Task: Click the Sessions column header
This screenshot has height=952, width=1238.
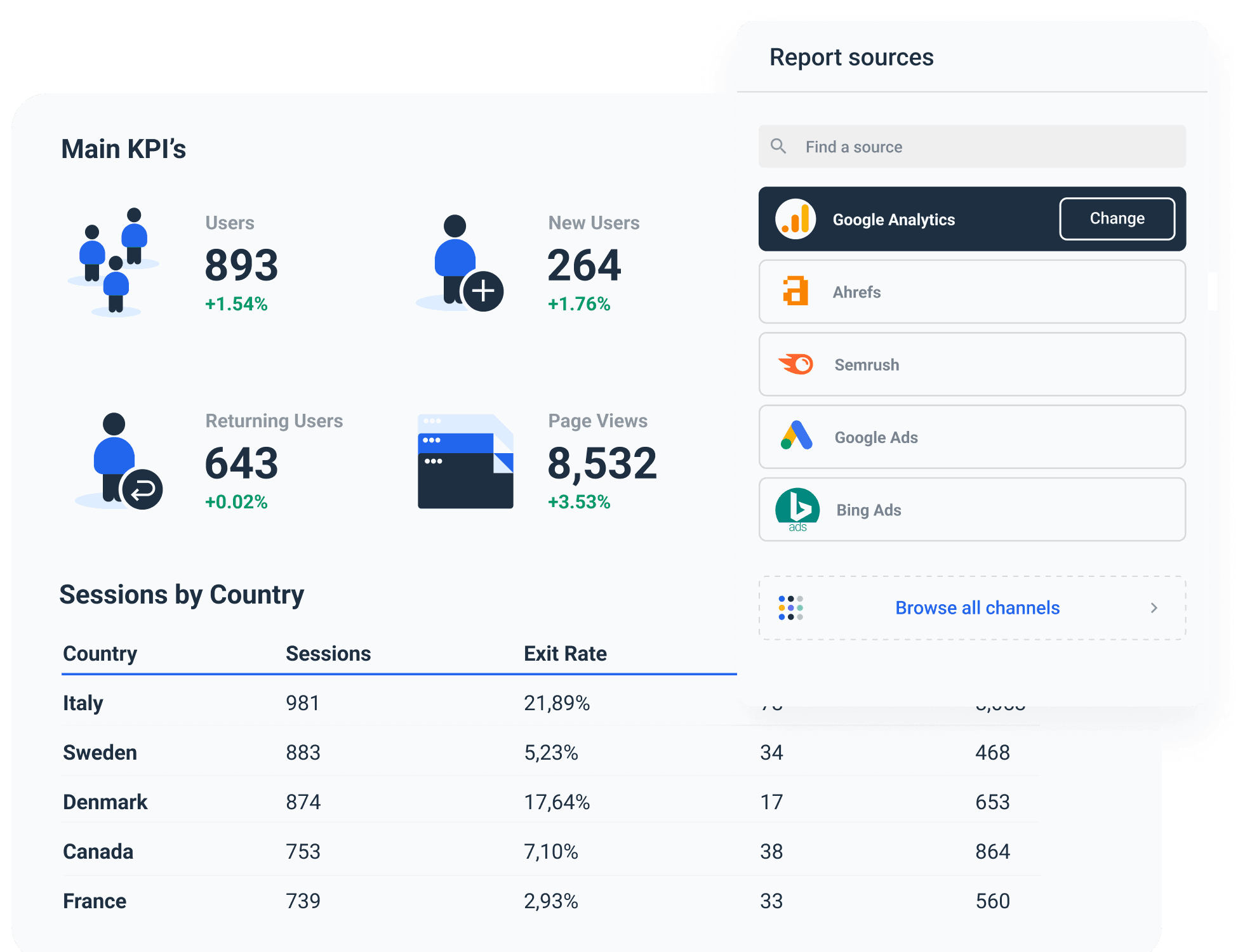Action: [x=328, y=653]
